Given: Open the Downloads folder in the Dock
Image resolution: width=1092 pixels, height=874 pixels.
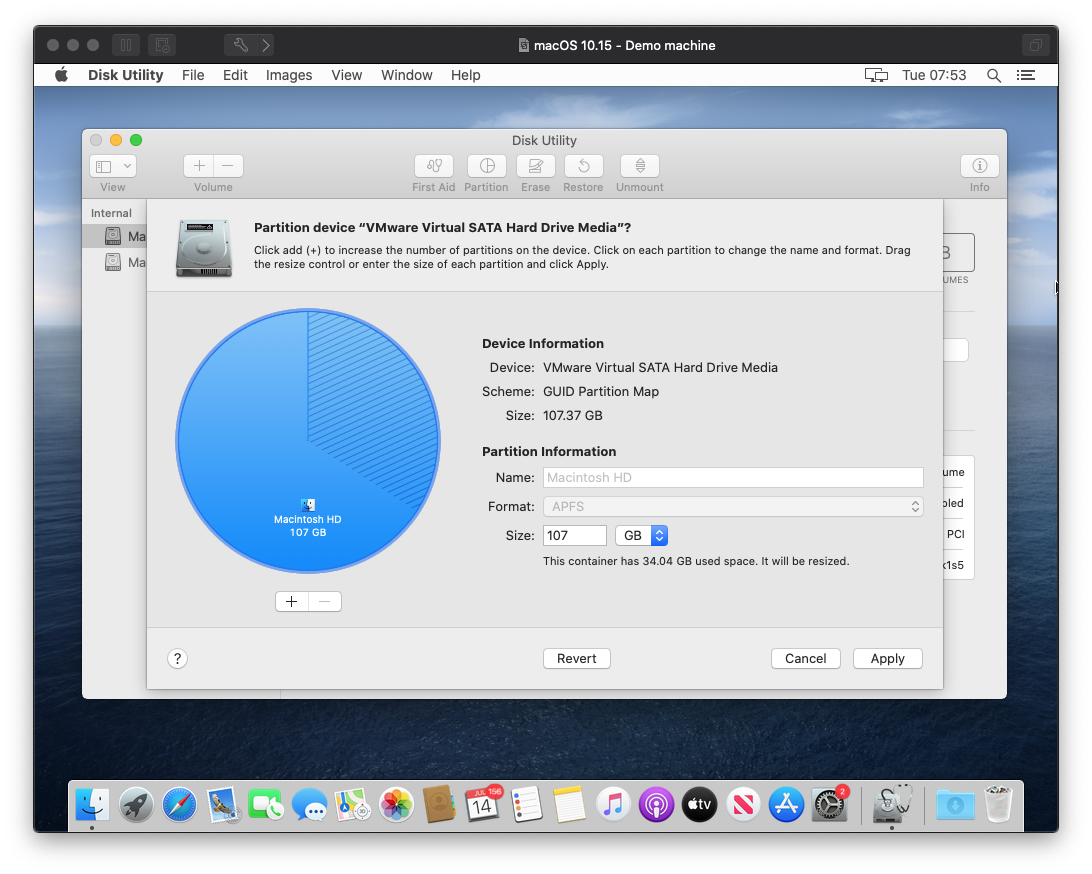Looking at the screenshot, I should pyautogui.click(x=955, y=805).
